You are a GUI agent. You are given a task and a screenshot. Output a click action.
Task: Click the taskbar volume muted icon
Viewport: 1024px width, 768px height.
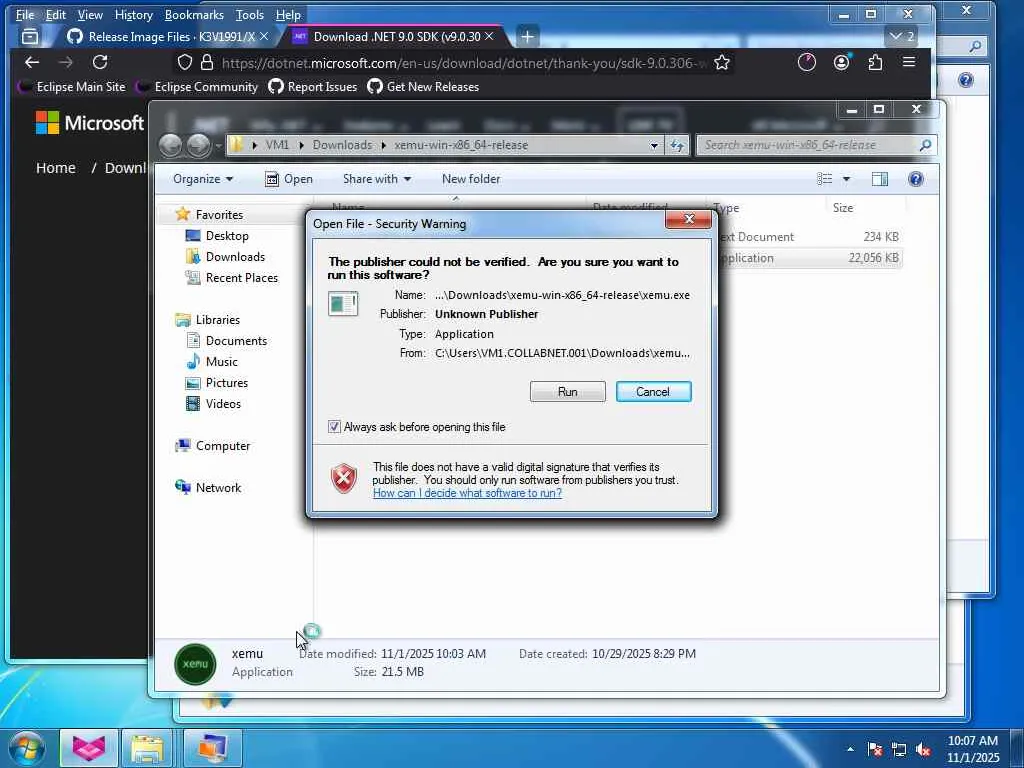coord(923,750)
